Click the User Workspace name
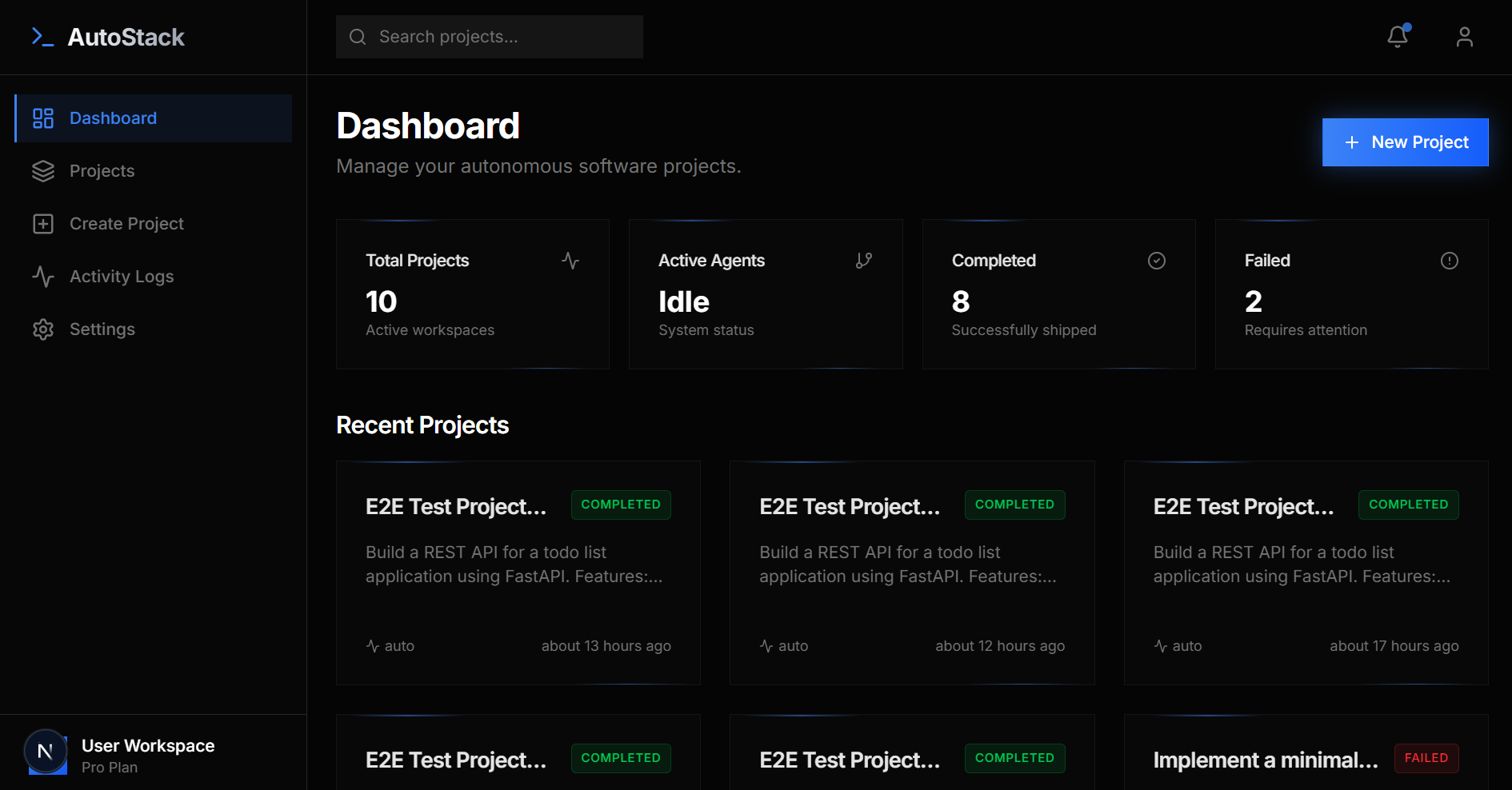The width and height of the screenshot is (1512, 790). pyautogui.click(x=148, y=746)
